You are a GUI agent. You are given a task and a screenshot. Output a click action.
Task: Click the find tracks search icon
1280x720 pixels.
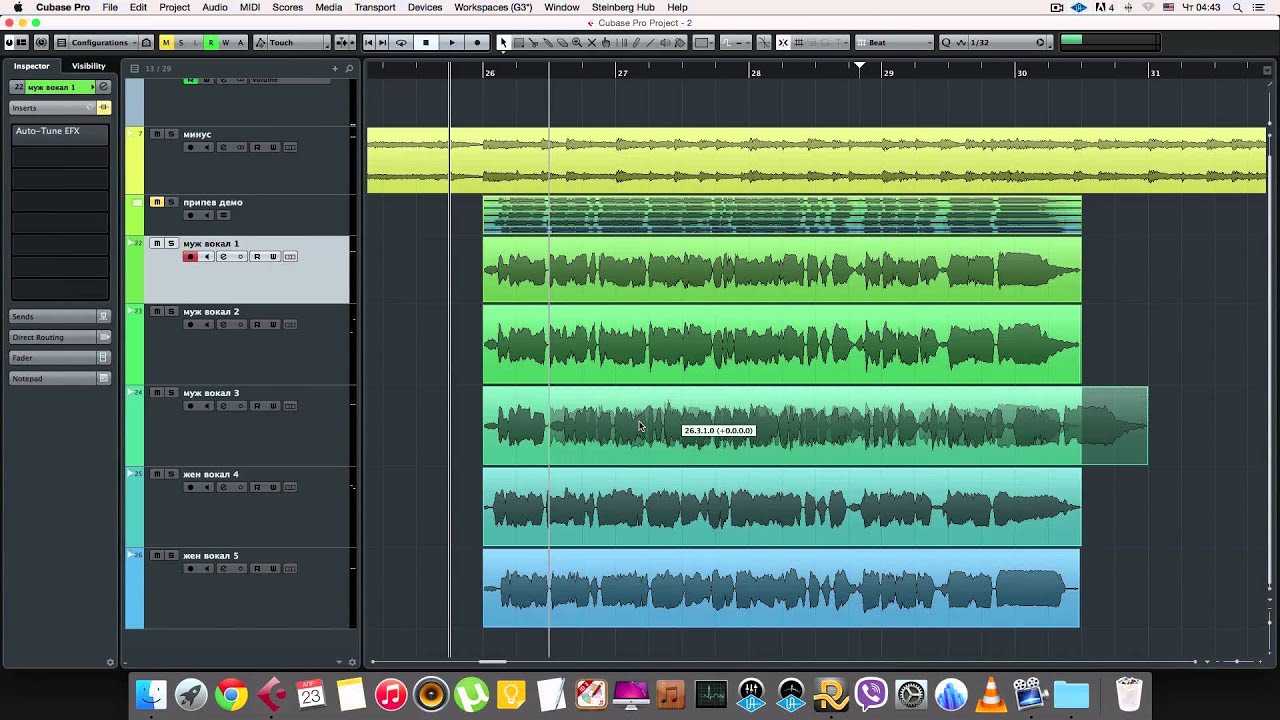click(x=349, y=68)
